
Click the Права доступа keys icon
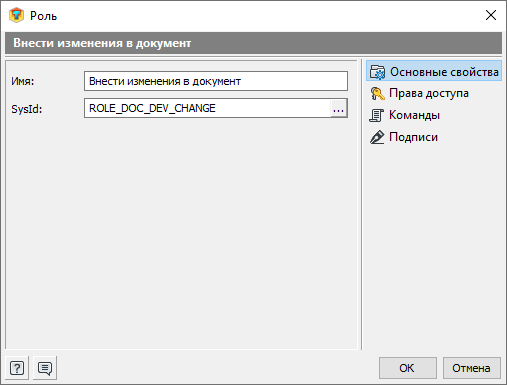377,94
